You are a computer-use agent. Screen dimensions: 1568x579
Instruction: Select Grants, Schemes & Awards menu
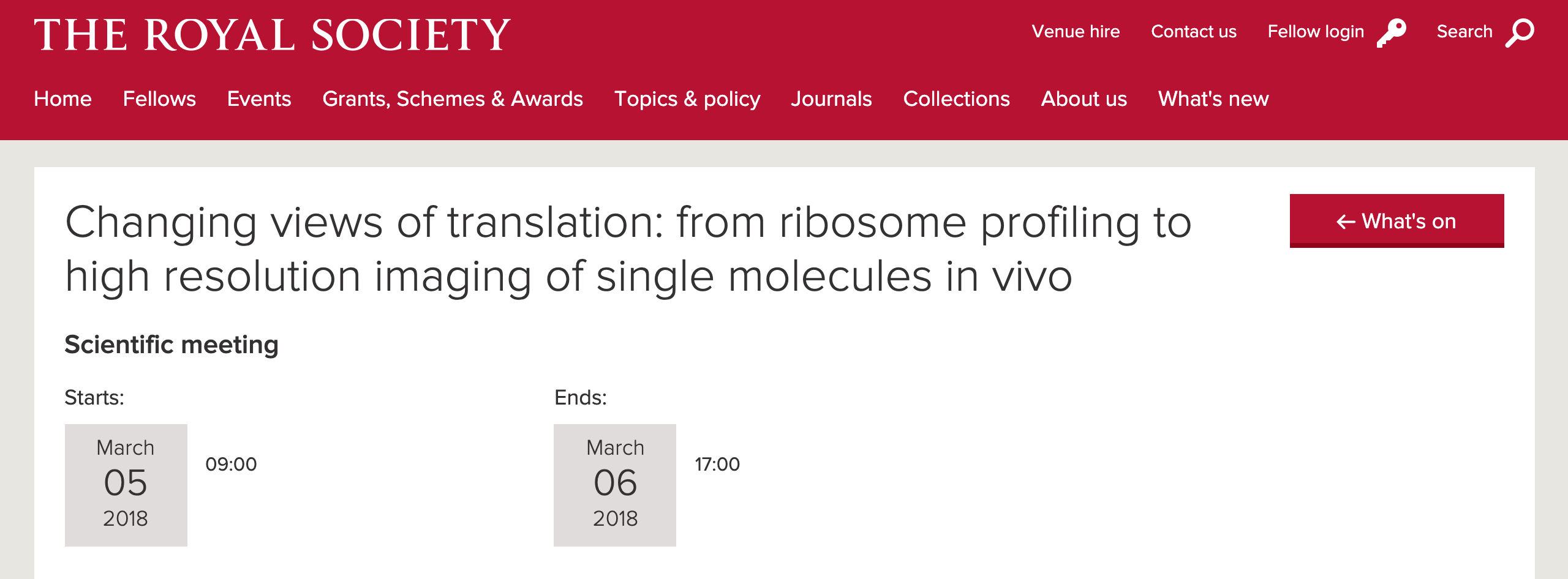tap(453, 99)
